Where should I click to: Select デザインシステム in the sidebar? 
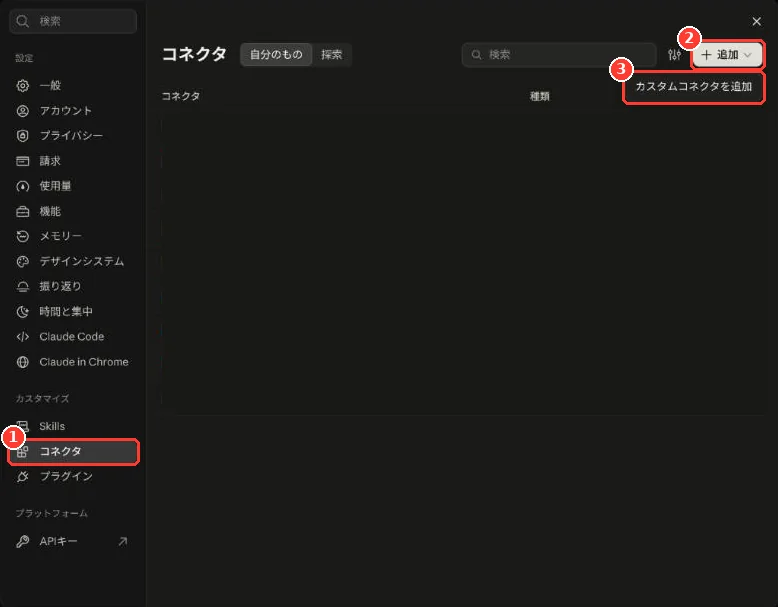point(73,262)
